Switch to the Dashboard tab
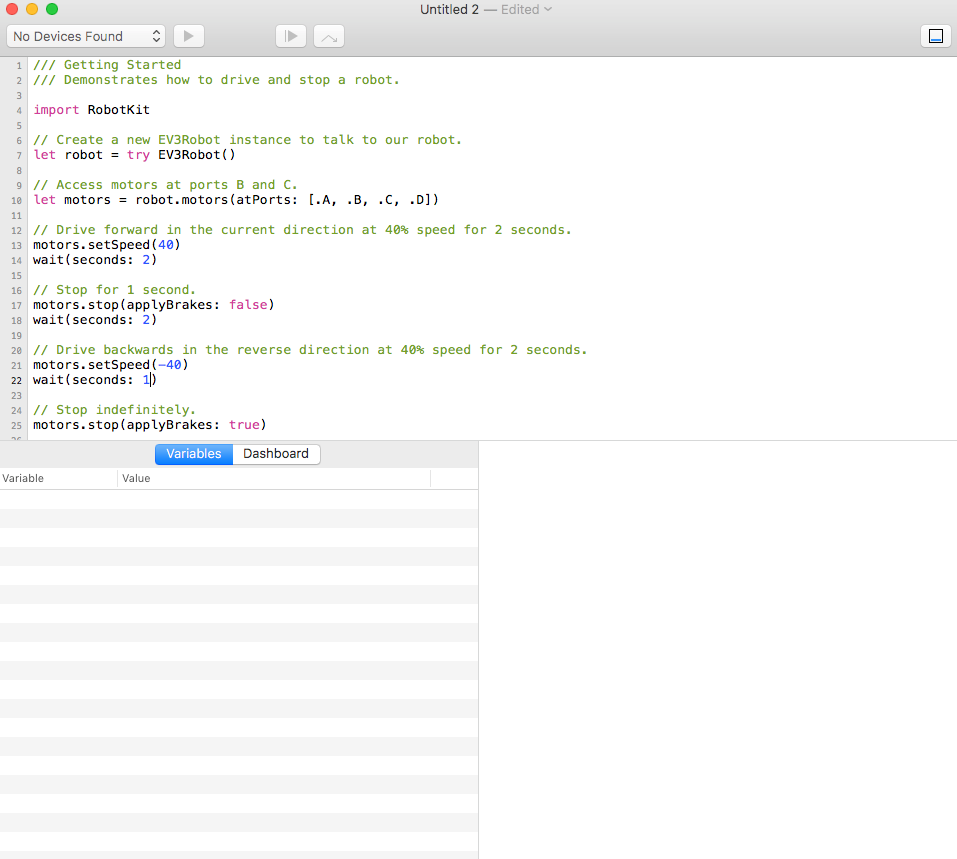The width and height of the screenshot is (957, 859). 276,454
